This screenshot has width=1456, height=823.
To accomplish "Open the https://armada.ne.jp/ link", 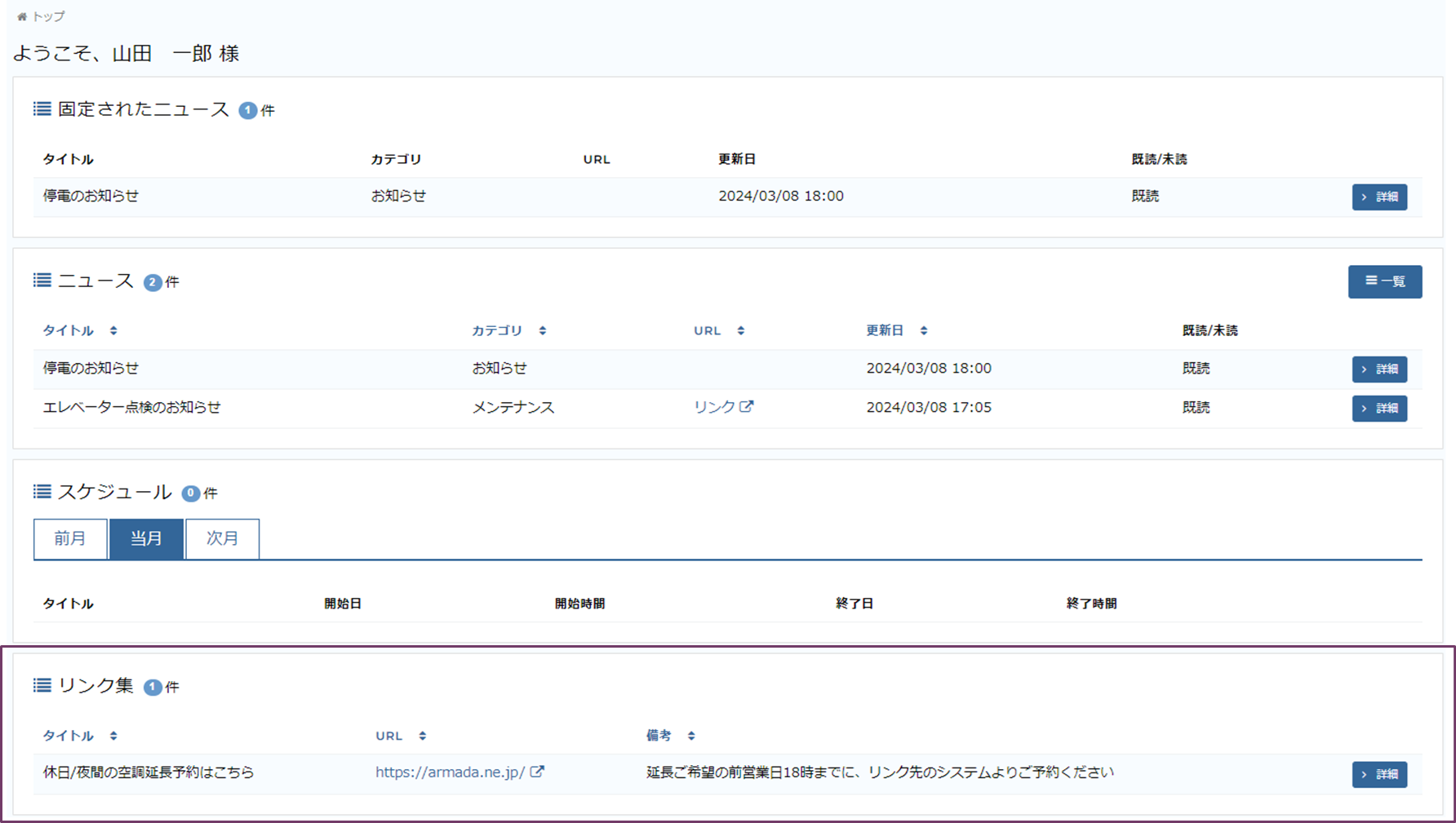I will click(450, 772).
